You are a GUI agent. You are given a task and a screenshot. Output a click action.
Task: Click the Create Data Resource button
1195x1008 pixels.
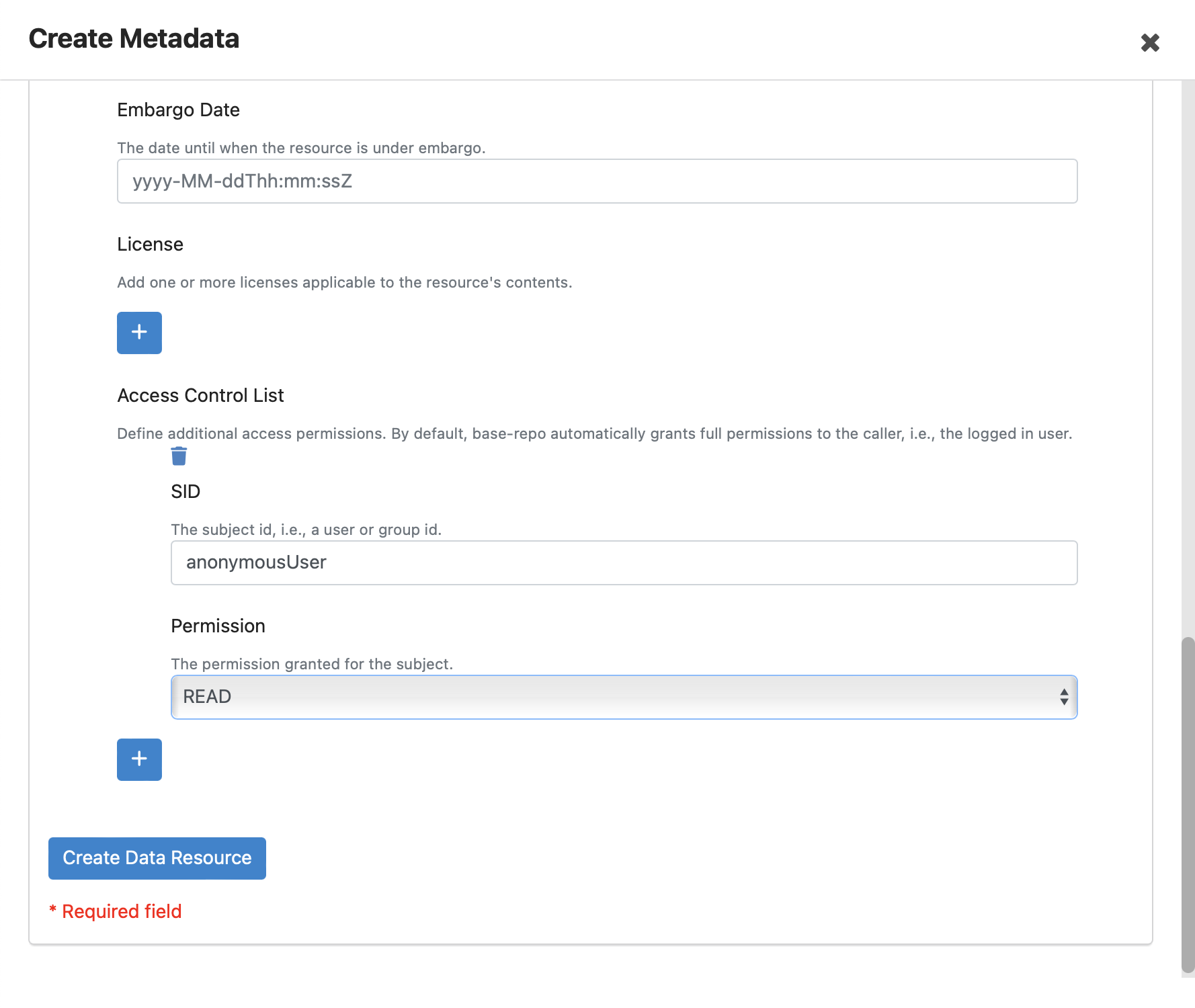(x=157, y=858)
